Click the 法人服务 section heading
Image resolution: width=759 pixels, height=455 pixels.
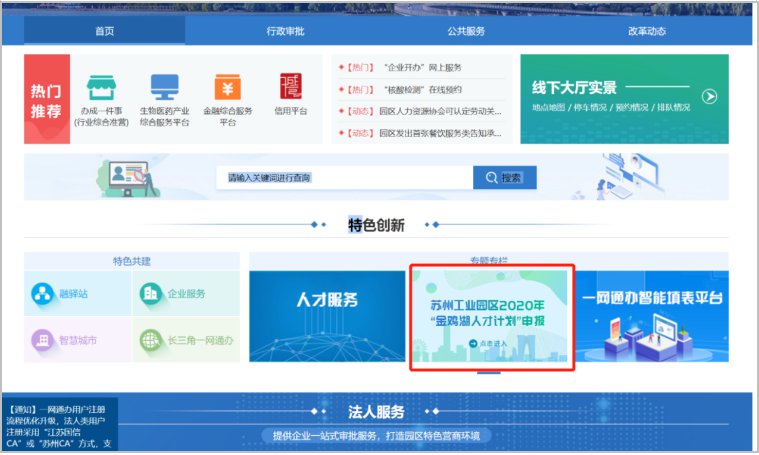376,412
